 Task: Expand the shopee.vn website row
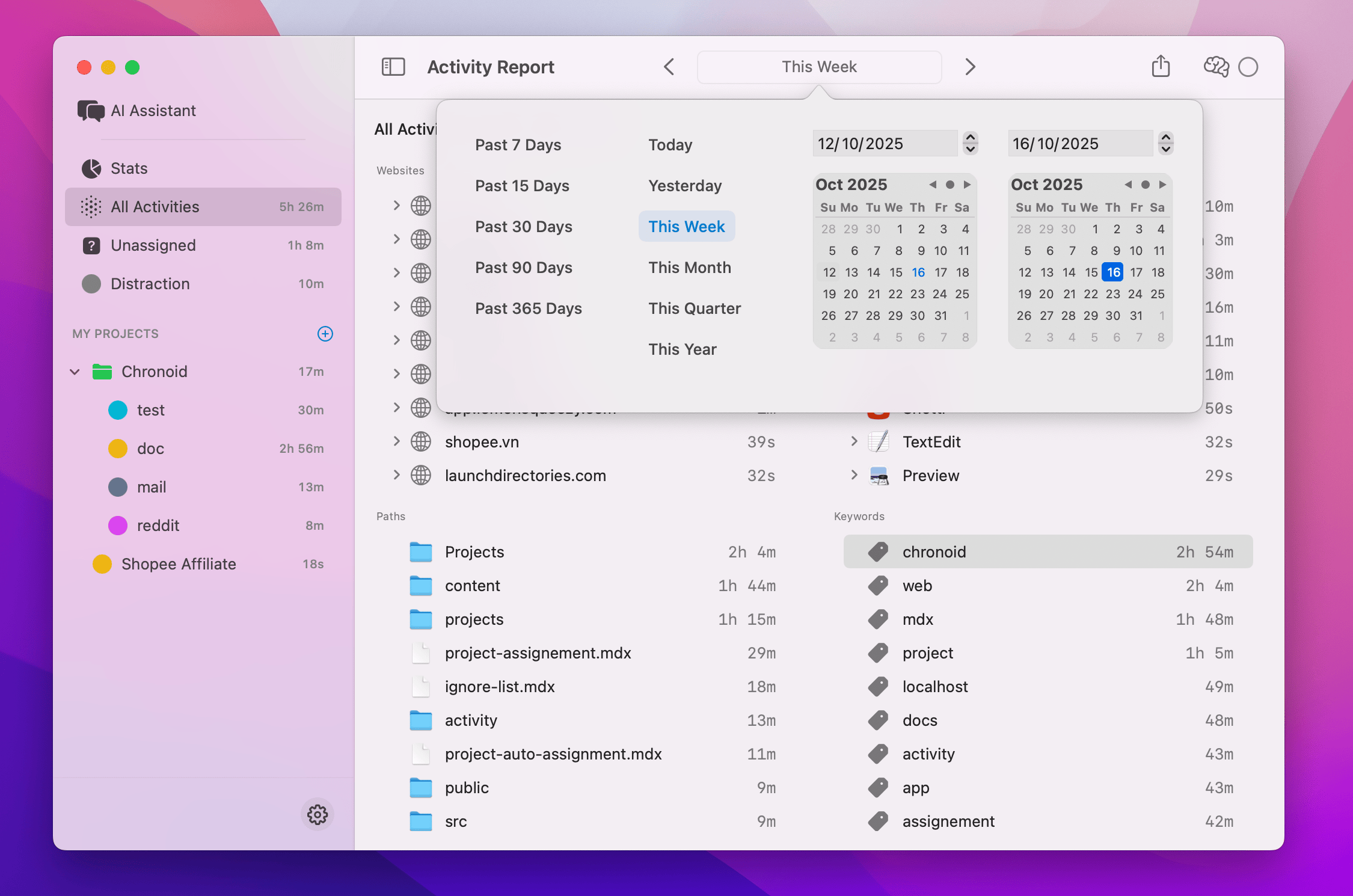[396, 441]
